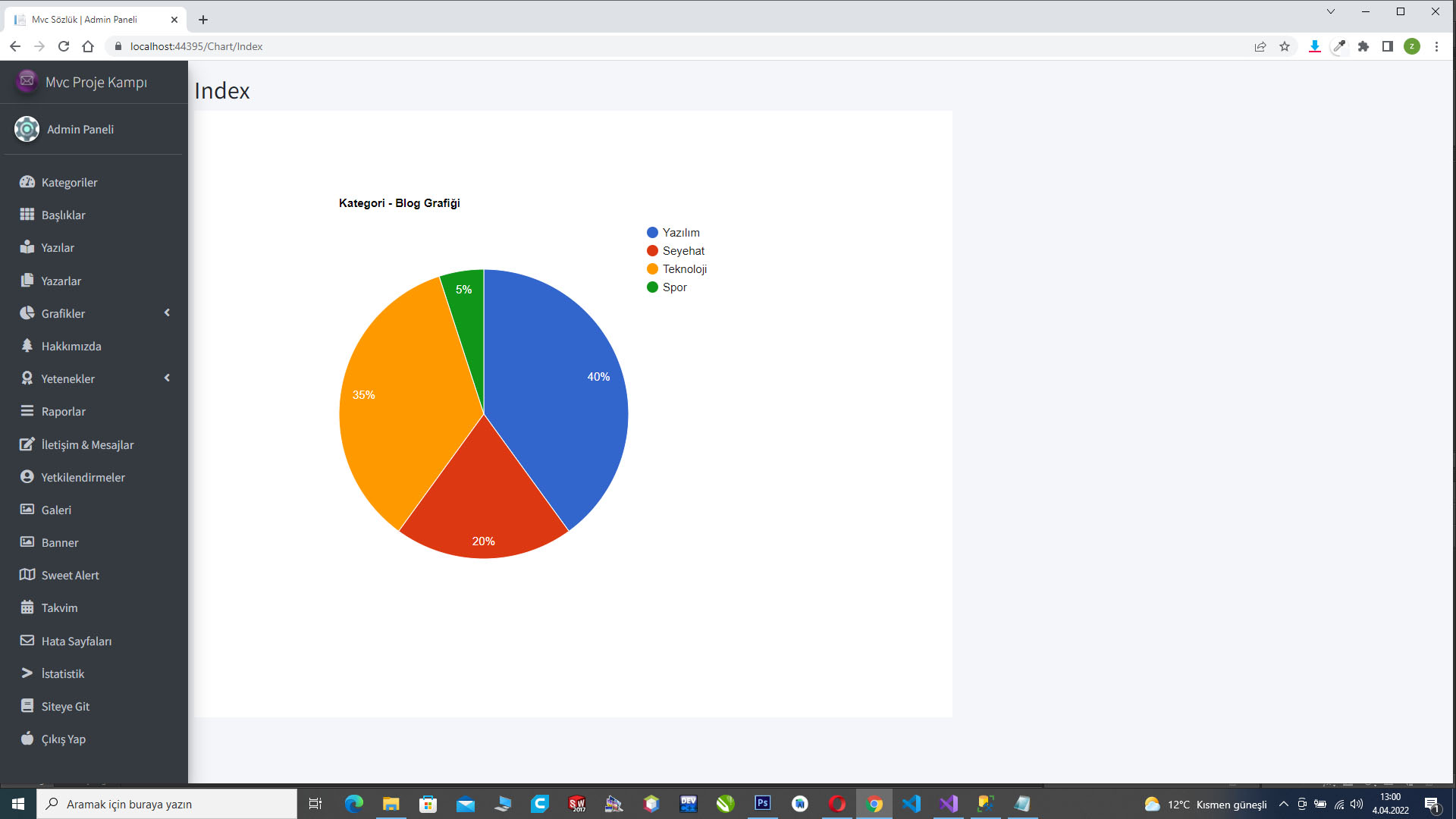Click the Kategoriler menu label
The width and height of the screenshot is (1456, 819).
(x=69, y=182)
